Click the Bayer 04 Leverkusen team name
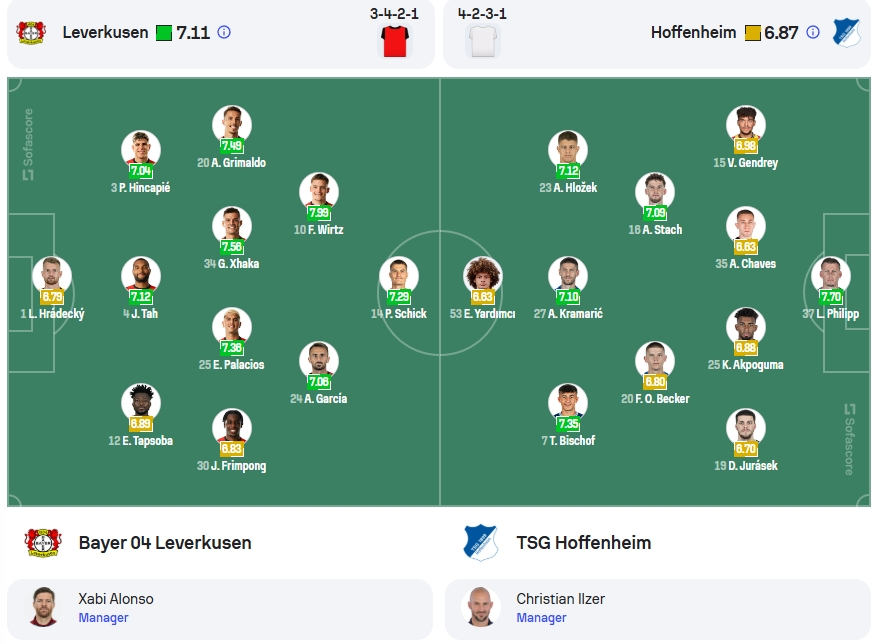The height and width of the screenshot is (644, 879). pos(165,543)
